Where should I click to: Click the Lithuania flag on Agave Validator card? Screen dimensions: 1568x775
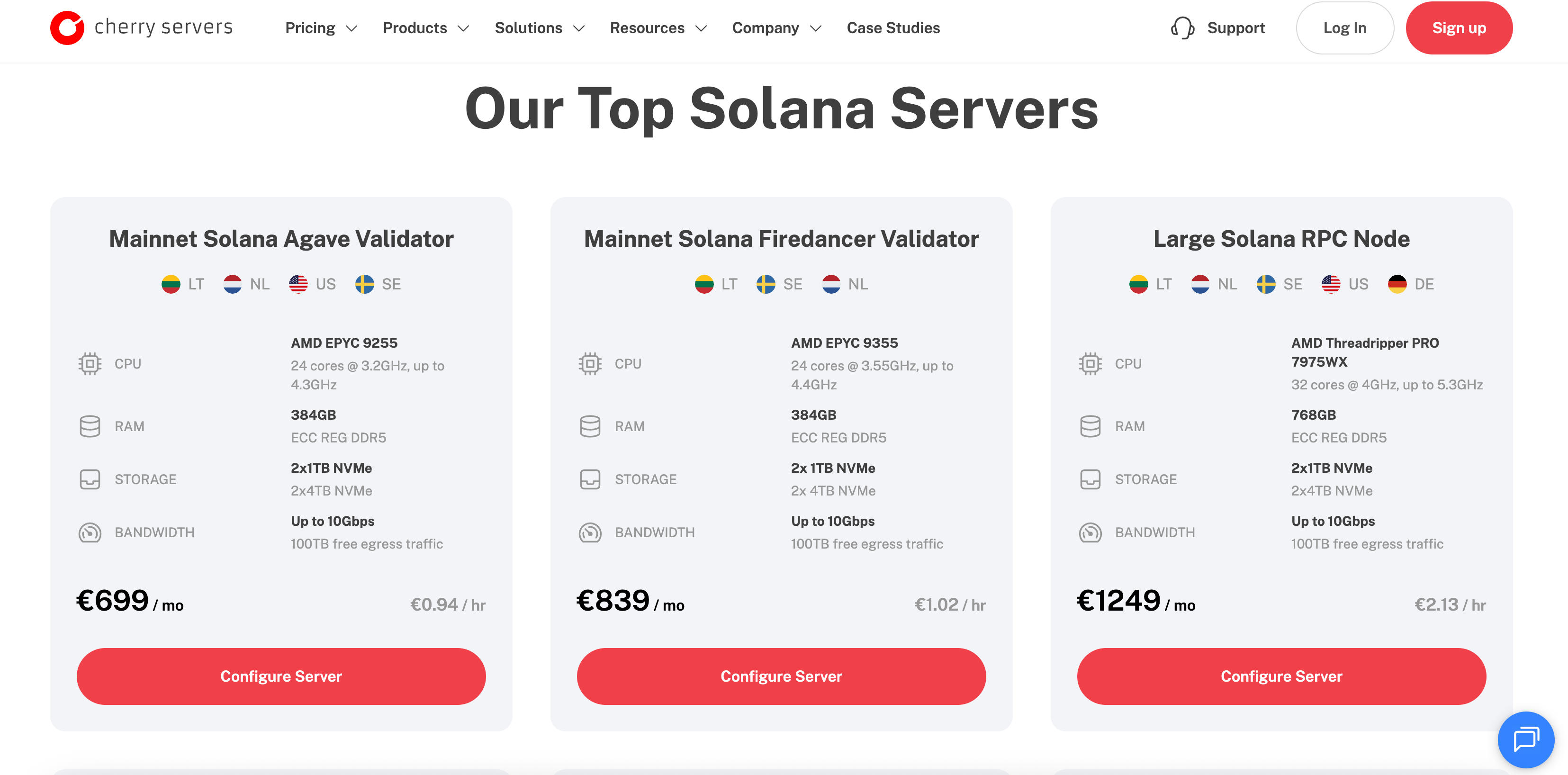click(x=171, y=284)
